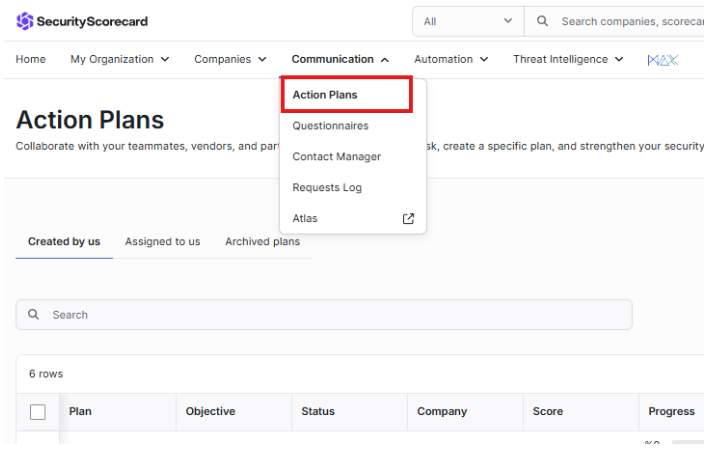This screenshot has height=452, width=727.
Task: Go to Home in navigation bar
Action: coord(31,59)
